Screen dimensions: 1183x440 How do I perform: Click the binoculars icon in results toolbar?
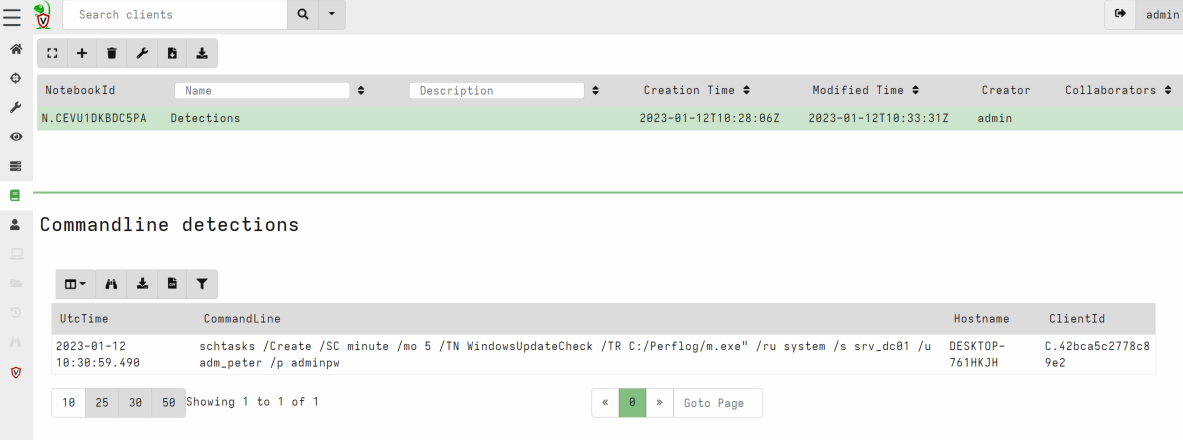tap(111, 284)
